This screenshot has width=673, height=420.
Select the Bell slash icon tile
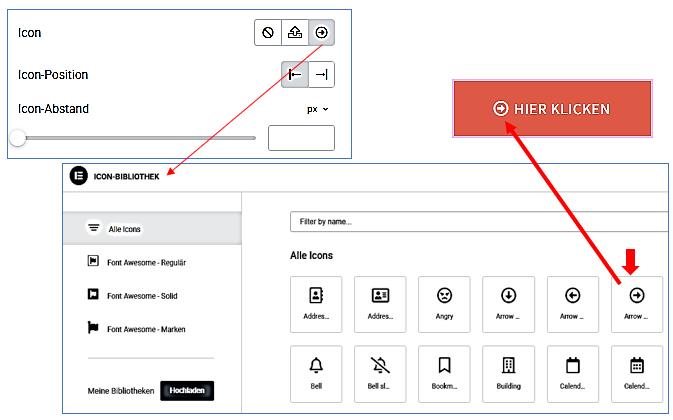[x=379, y=372]
